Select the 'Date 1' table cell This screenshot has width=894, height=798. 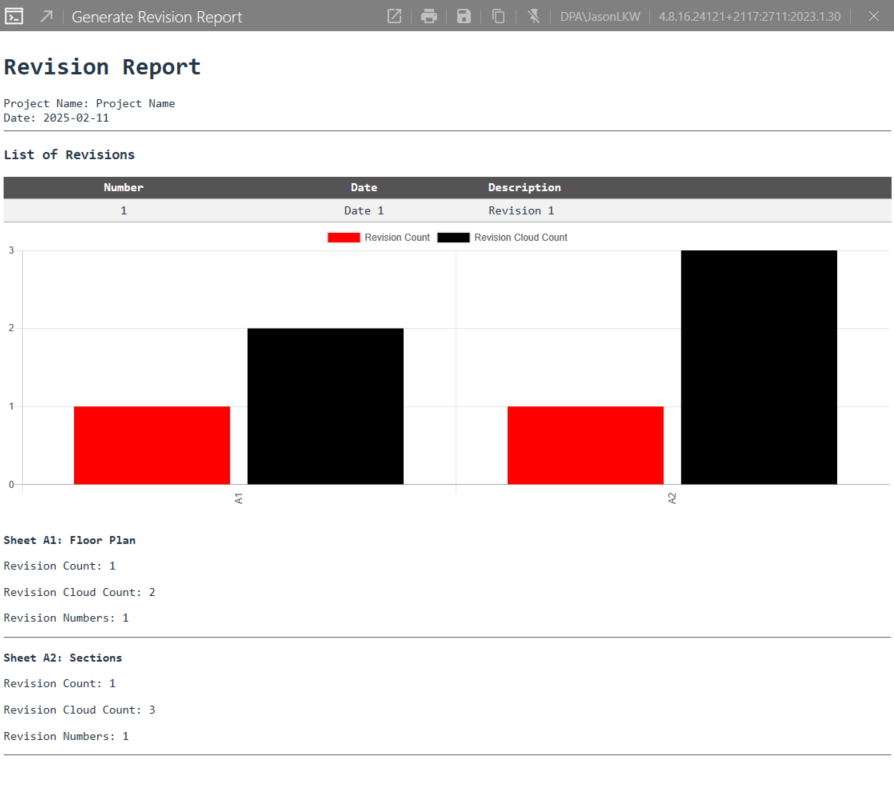tap(364, 211)
